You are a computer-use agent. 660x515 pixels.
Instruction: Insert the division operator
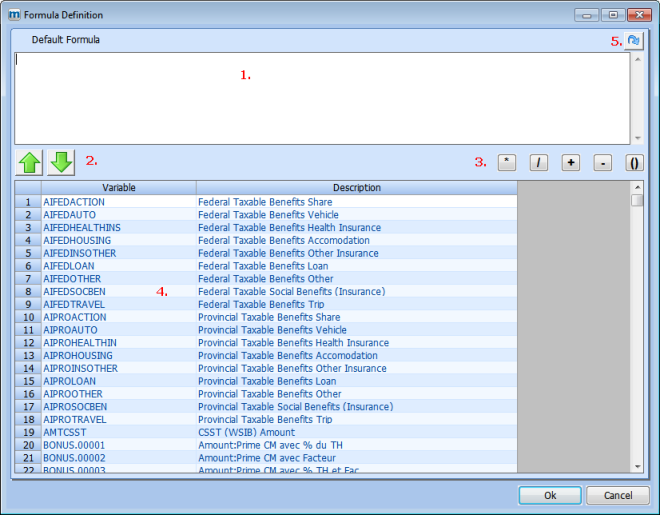point(539,162)
